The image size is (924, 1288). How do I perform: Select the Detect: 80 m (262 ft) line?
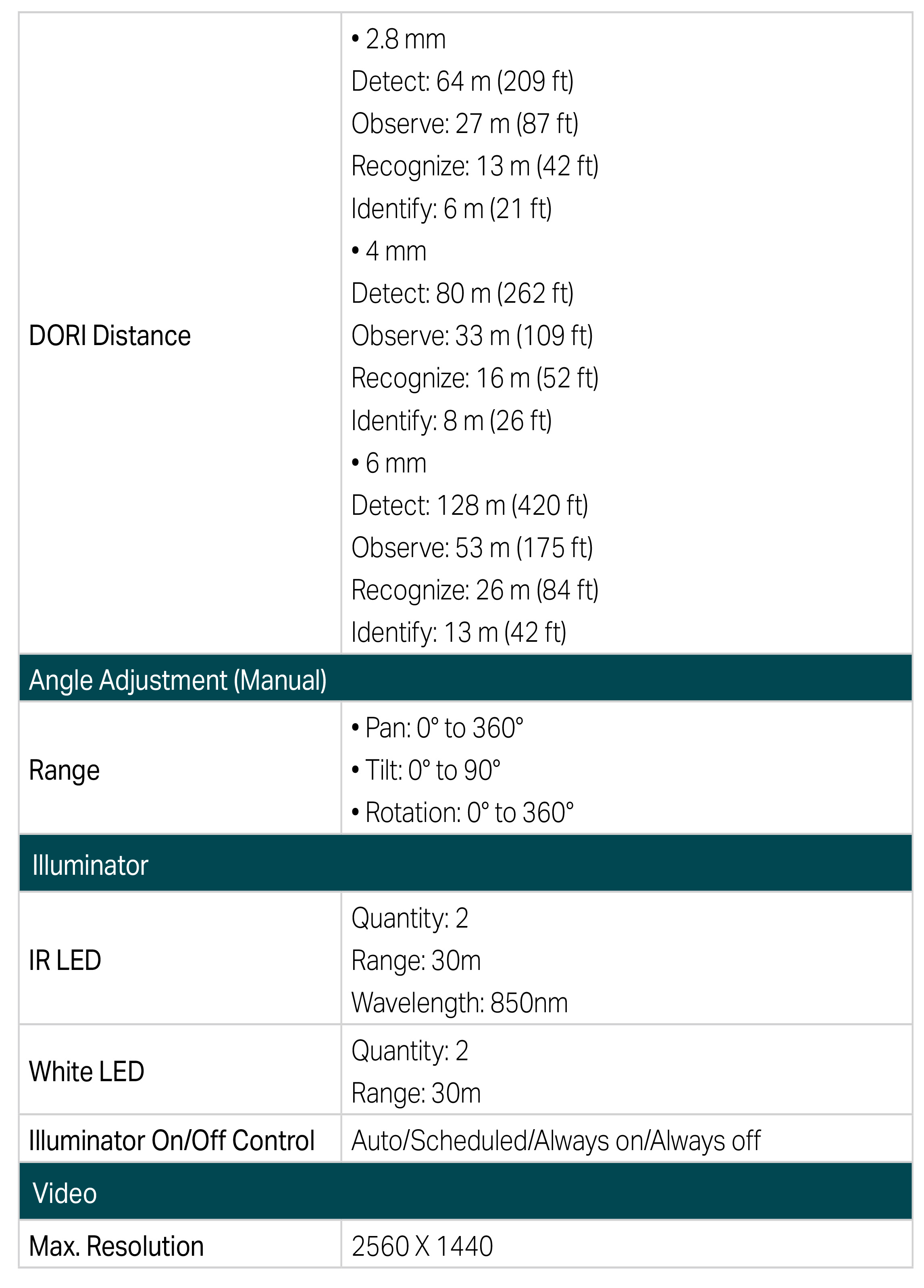click(x=462, y=293)
